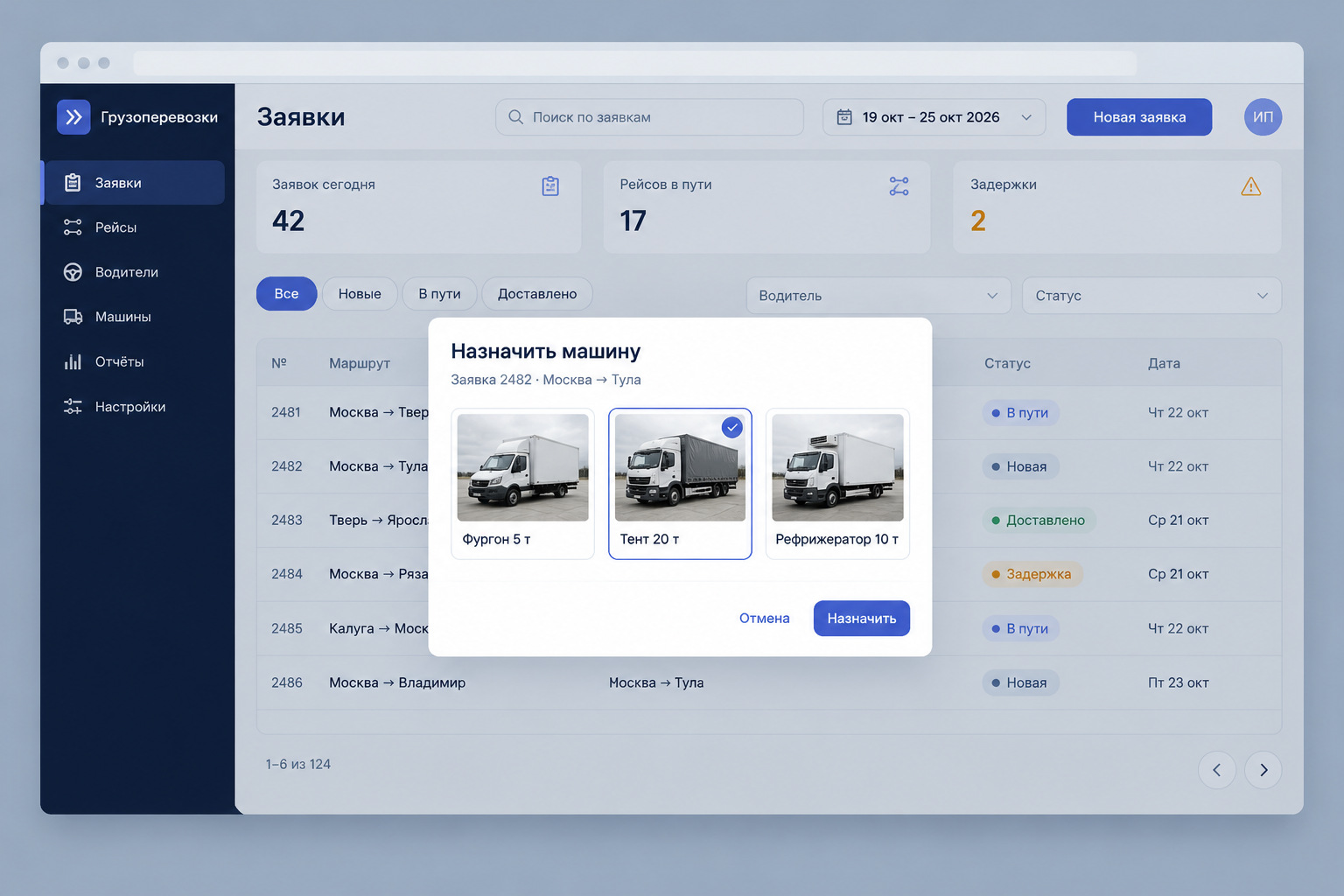
Task: Click order number 2486 in the table
Action: click(x=287, y=682)
